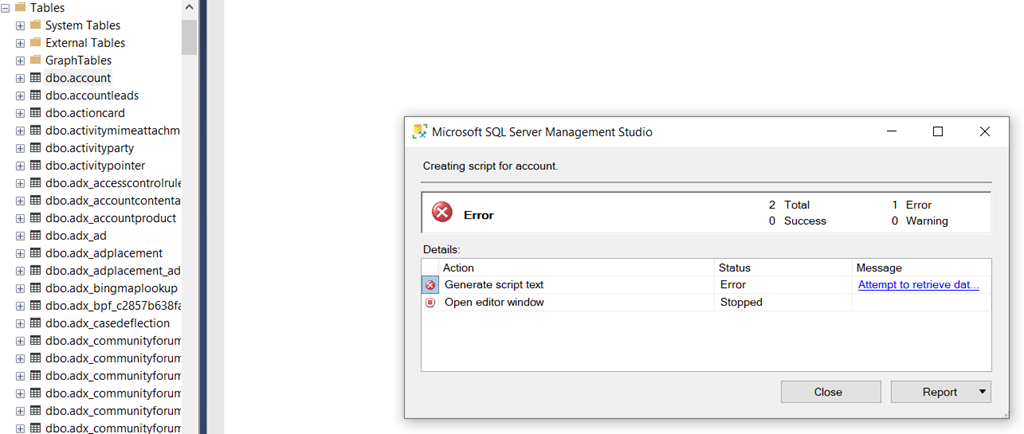This screenshot has width=1024, height=434.
Task: Select the dbo.adx_bpf_c2857b638fa table
Action: [x=112, y=306]
